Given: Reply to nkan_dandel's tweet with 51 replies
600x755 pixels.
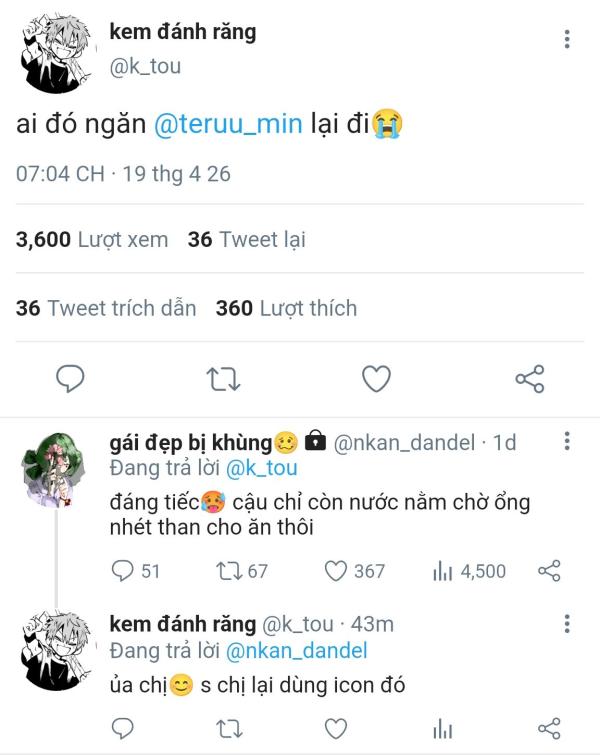Looking at the screenshot, I should click(x=135, y=571).
